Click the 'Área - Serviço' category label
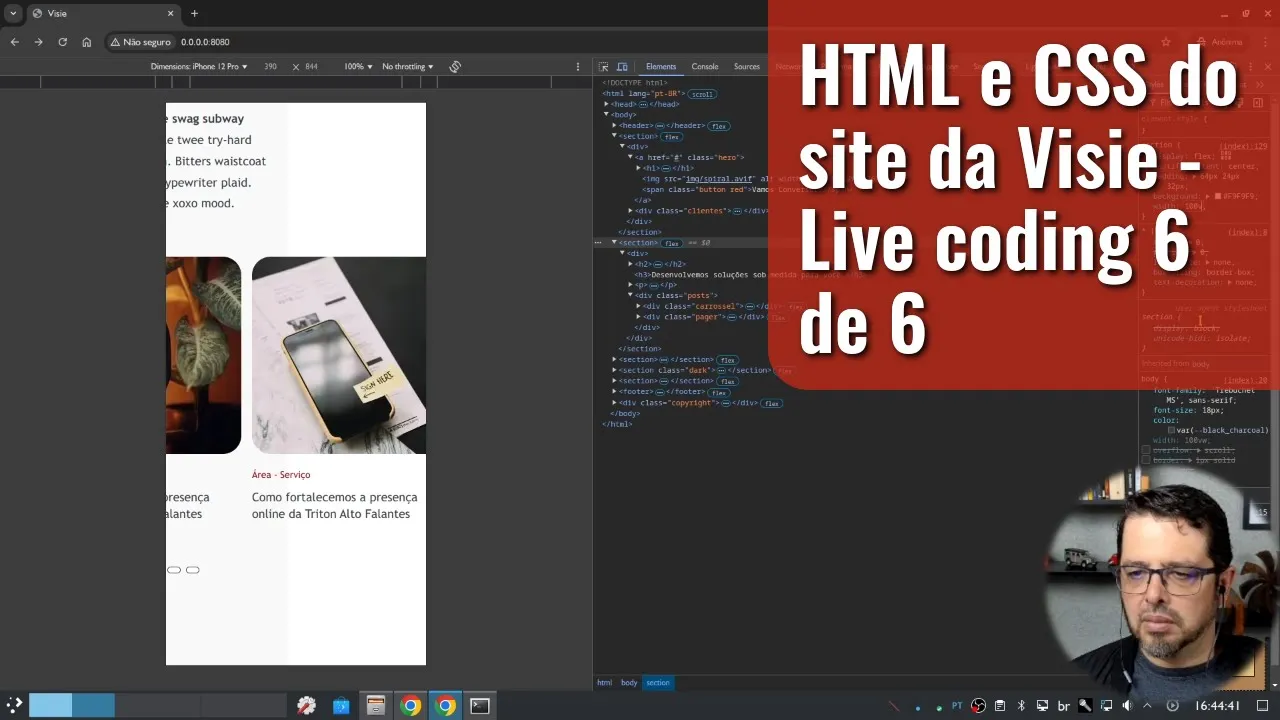This screenshot has height=720, width=1280. 281,475
